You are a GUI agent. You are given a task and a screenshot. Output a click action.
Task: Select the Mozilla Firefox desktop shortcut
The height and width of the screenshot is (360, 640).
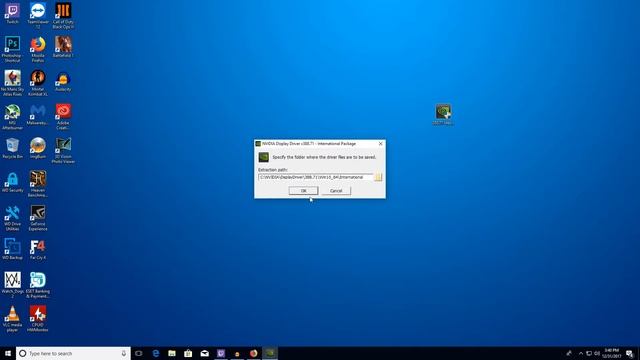point(38,49)
